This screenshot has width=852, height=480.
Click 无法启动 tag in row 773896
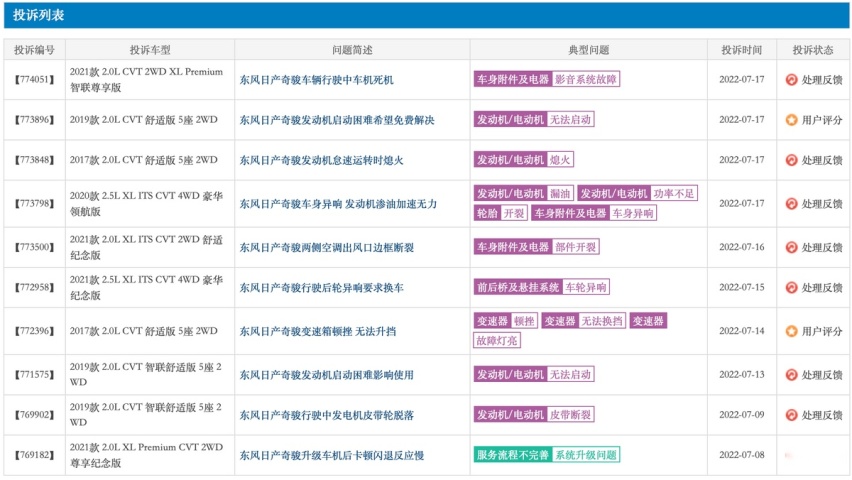pos(570,120)
